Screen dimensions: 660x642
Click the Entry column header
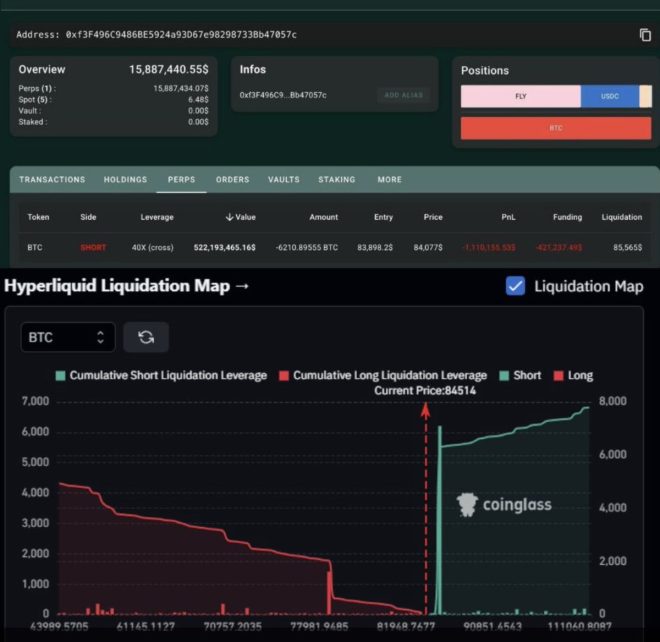[383, 217]
